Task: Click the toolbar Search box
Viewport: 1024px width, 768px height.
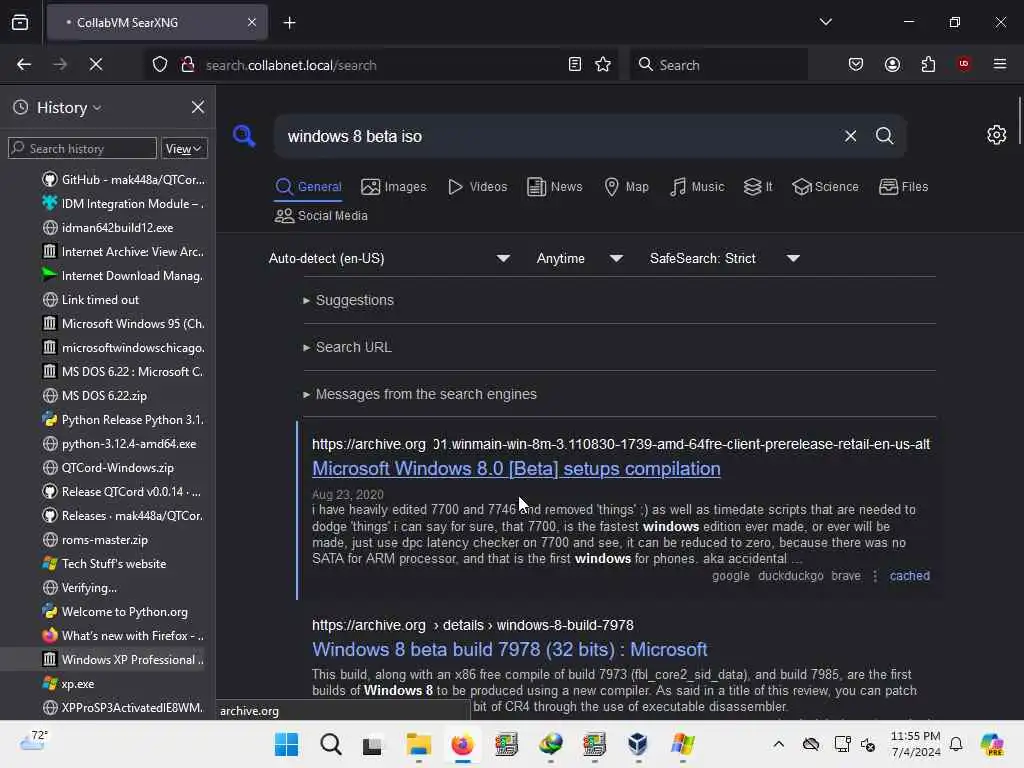Action: coord(718,65)
